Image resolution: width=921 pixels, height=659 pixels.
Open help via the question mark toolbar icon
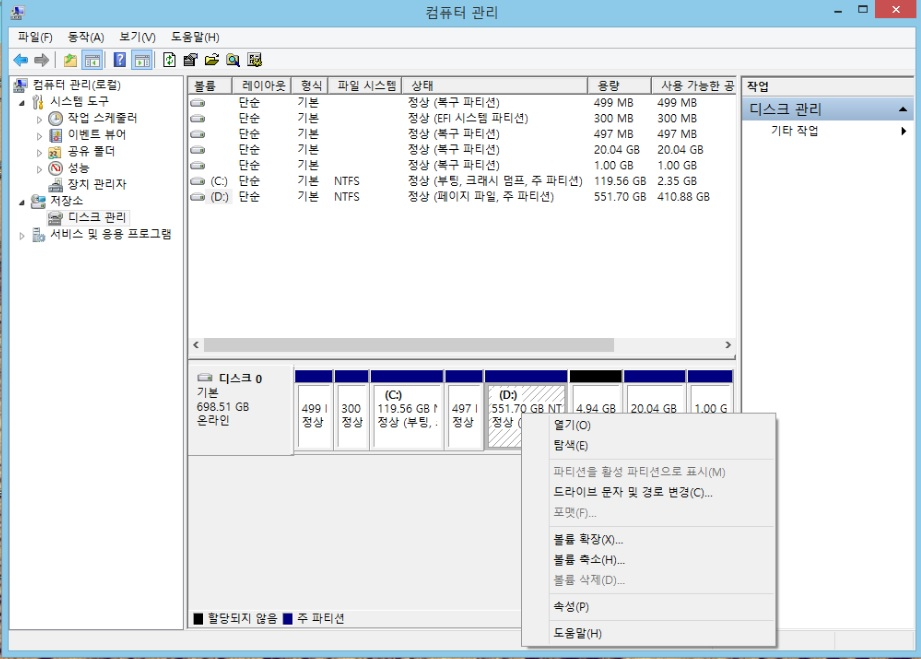(x=120, y=58)
